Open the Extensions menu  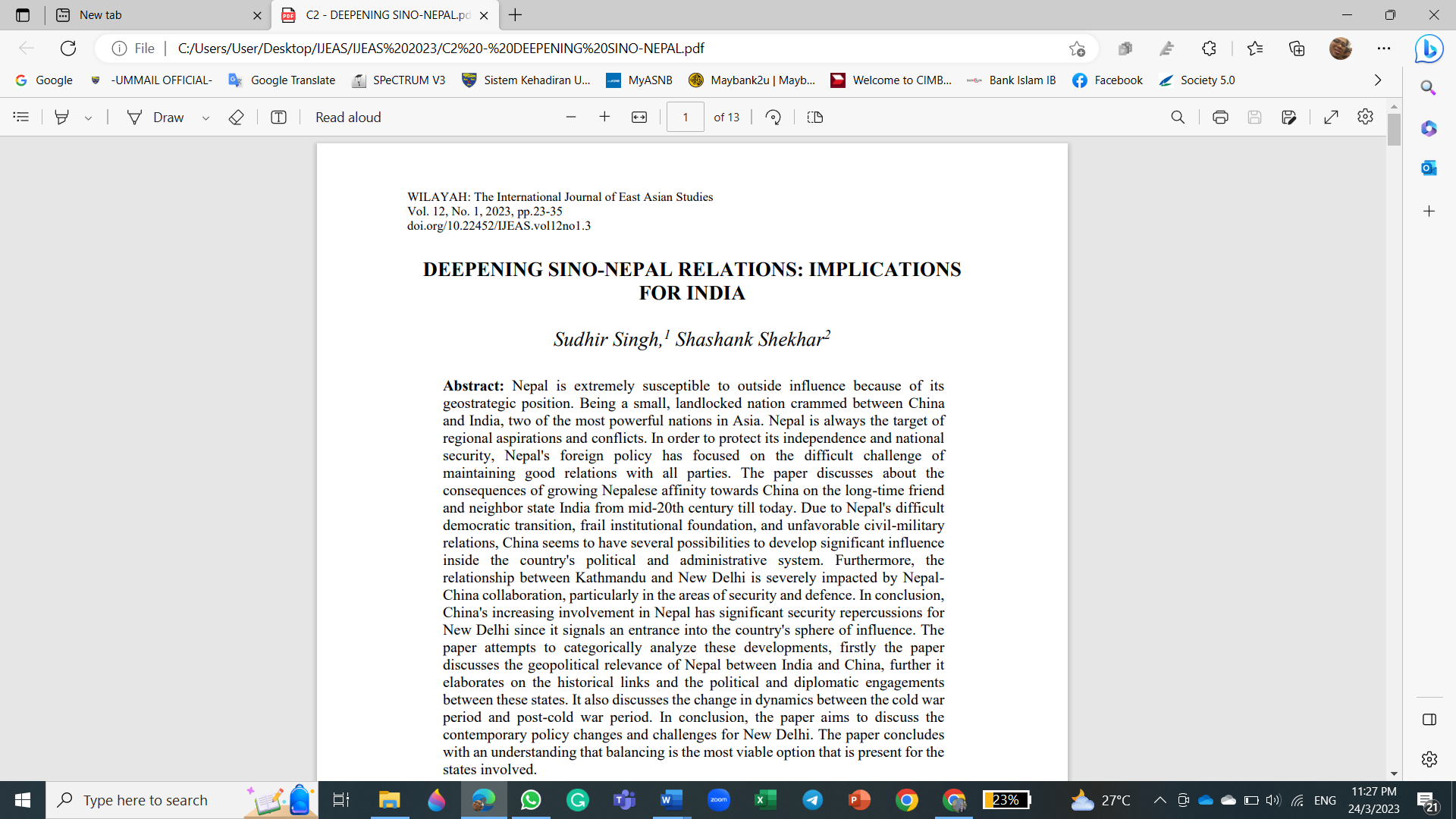(x=1209, y=49)
